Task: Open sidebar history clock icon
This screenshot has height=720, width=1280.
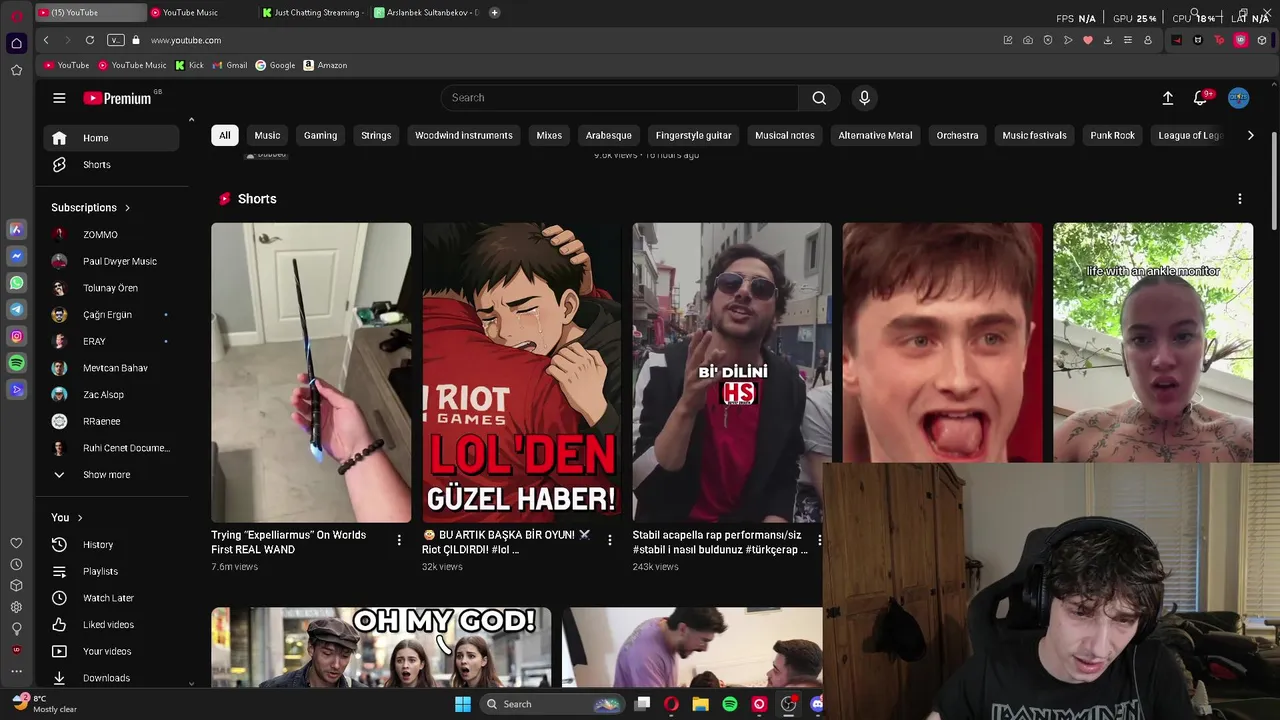Action: click(16, 565)
